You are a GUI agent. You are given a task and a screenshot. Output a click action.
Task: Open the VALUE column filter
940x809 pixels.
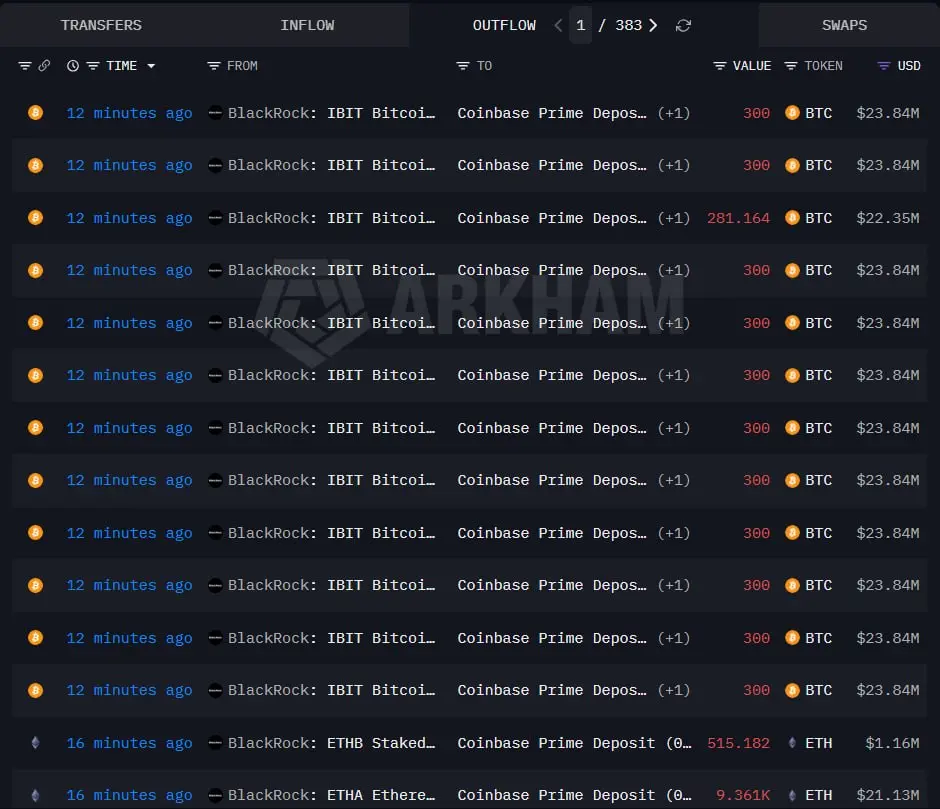click(719, 66)
